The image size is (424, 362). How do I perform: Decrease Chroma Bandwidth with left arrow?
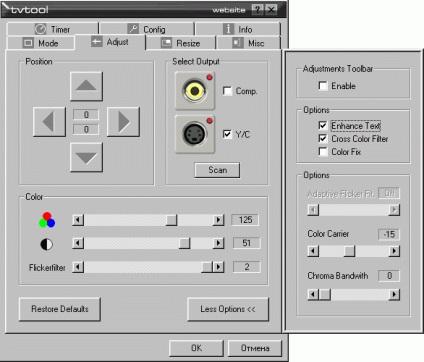313,294
